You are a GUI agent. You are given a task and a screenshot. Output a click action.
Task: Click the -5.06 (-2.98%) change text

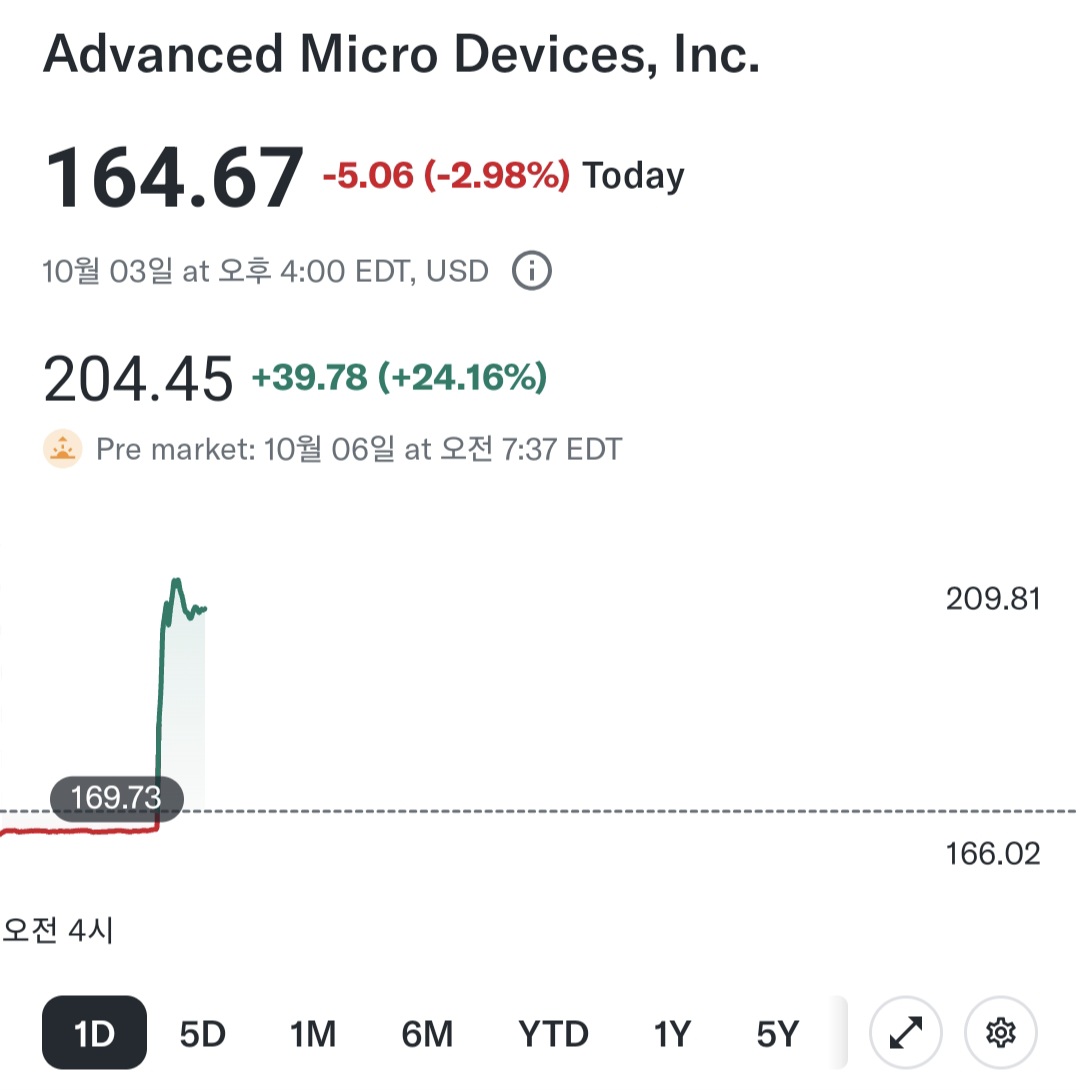click(x=446, y=177)
